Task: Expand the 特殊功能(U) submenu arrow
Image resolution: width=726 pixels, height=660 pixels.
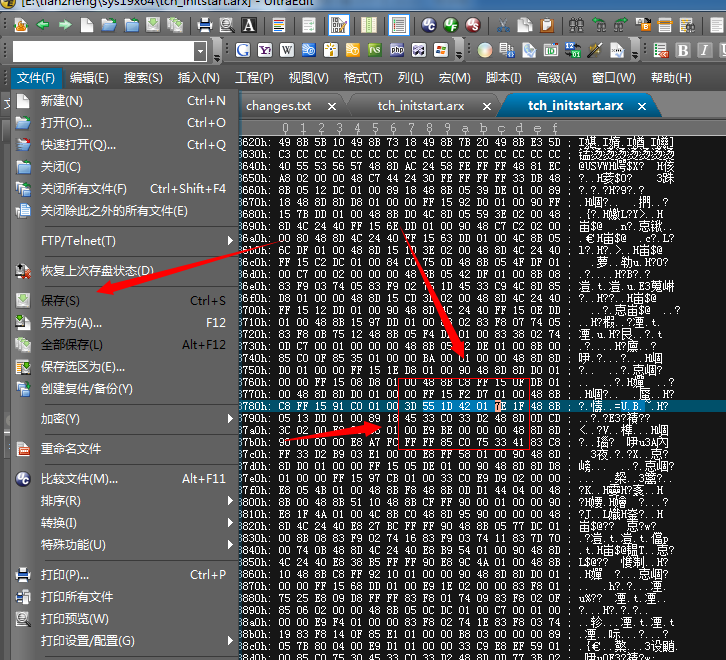Action: tap(230, 545)
